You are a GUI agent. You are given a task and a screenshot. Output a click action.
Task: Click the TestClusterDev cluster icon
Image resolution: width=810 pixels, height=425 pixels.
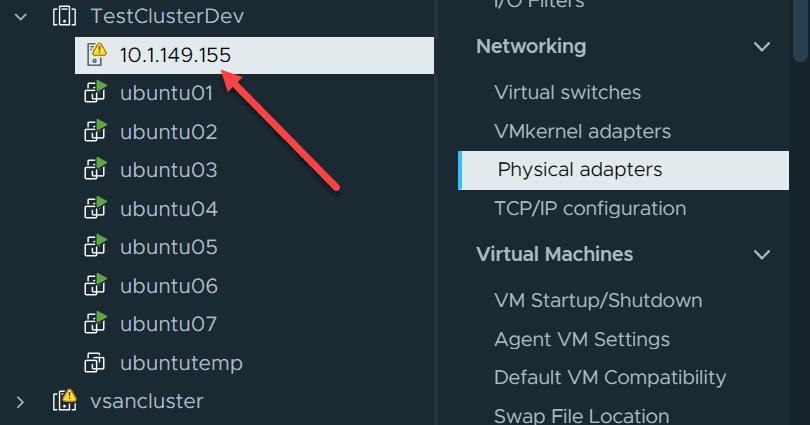(x=63, y=17)
